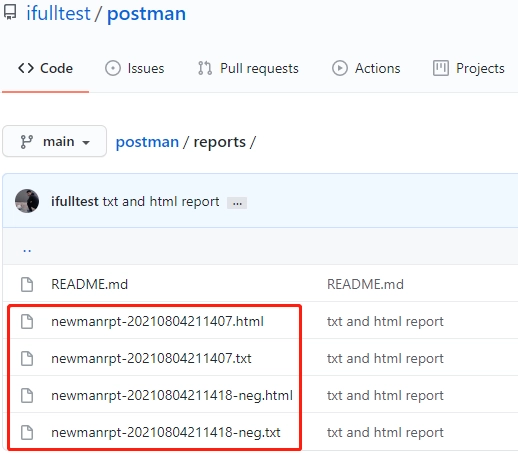The image size is (518, 454).
Task: Click the Code tab angle-brackets icon
Action: (x=26, y=68)
